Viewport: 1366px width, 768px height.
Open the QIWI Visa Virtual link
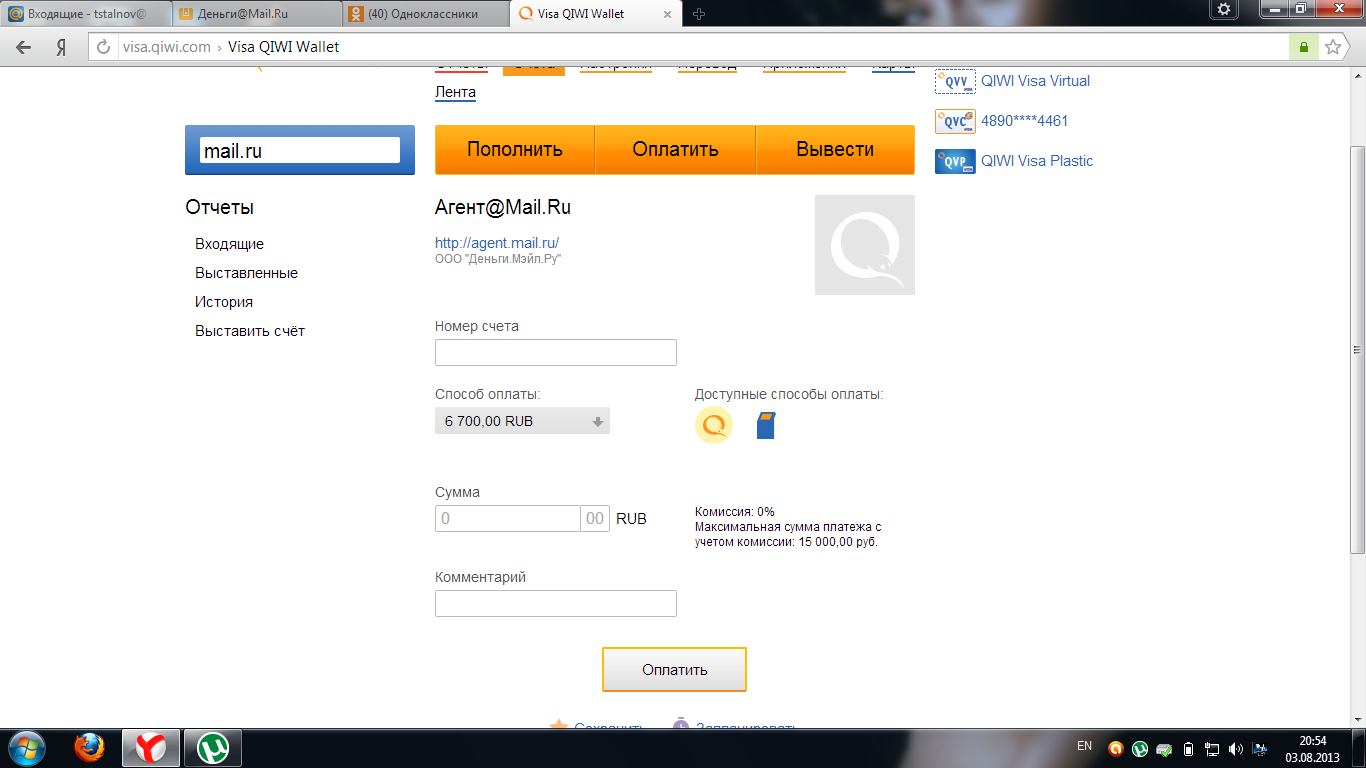click(x=1035, y=81)
